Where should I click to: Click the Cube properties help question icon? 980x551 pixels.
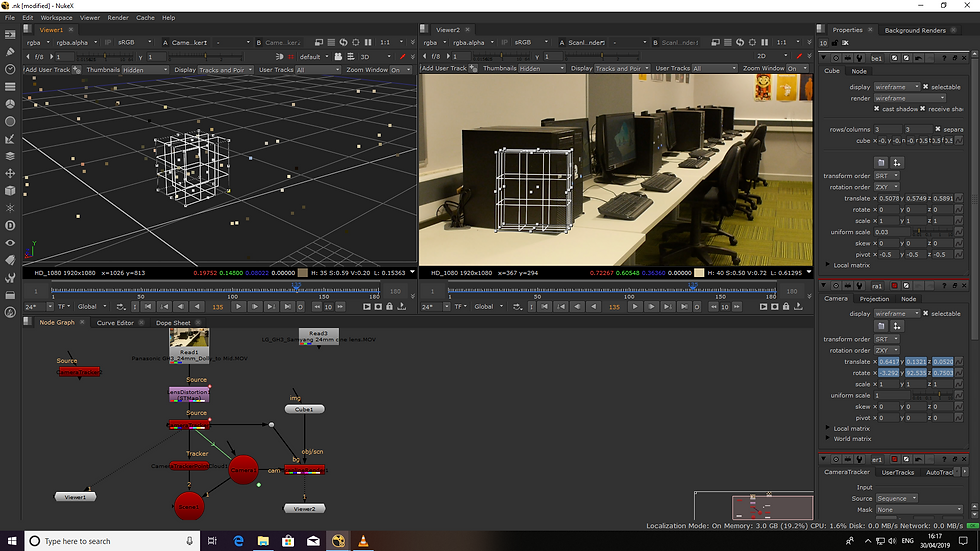click(x=944, y=58)
